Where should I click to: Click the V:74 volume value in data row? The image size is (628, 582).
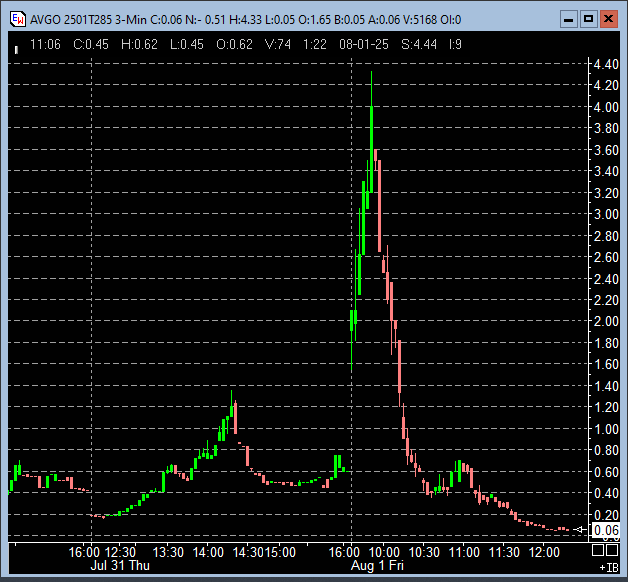(x=278, y=44)
